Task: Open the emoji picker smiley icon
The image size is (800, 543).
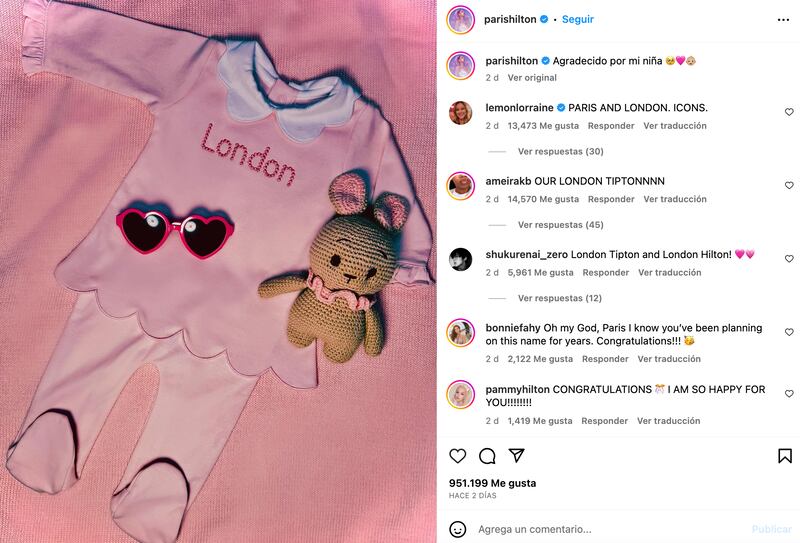Action: [458, 529]
